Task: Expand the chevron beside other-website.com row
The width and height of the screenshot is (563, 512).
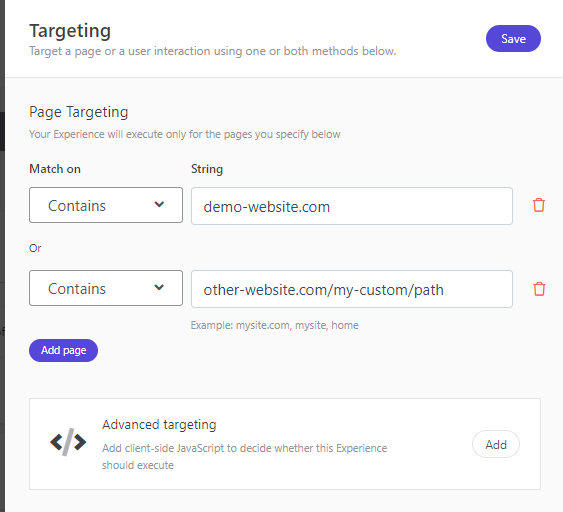Action: pos(159,288)
